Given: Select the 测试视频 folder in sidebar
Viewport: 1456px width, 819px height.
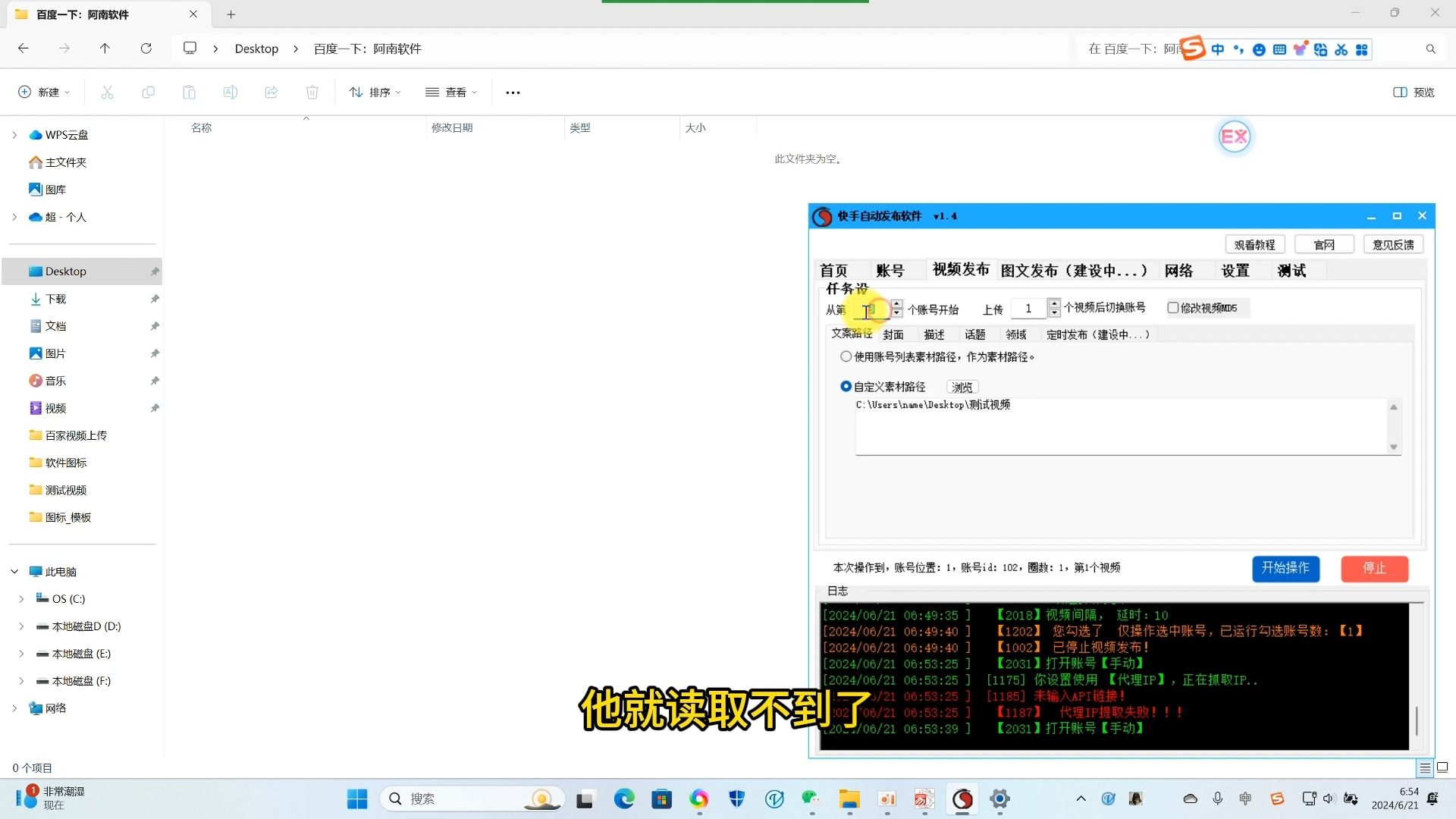Looking at the screenshot, I should pyautogui.click(x=66, y=490).
